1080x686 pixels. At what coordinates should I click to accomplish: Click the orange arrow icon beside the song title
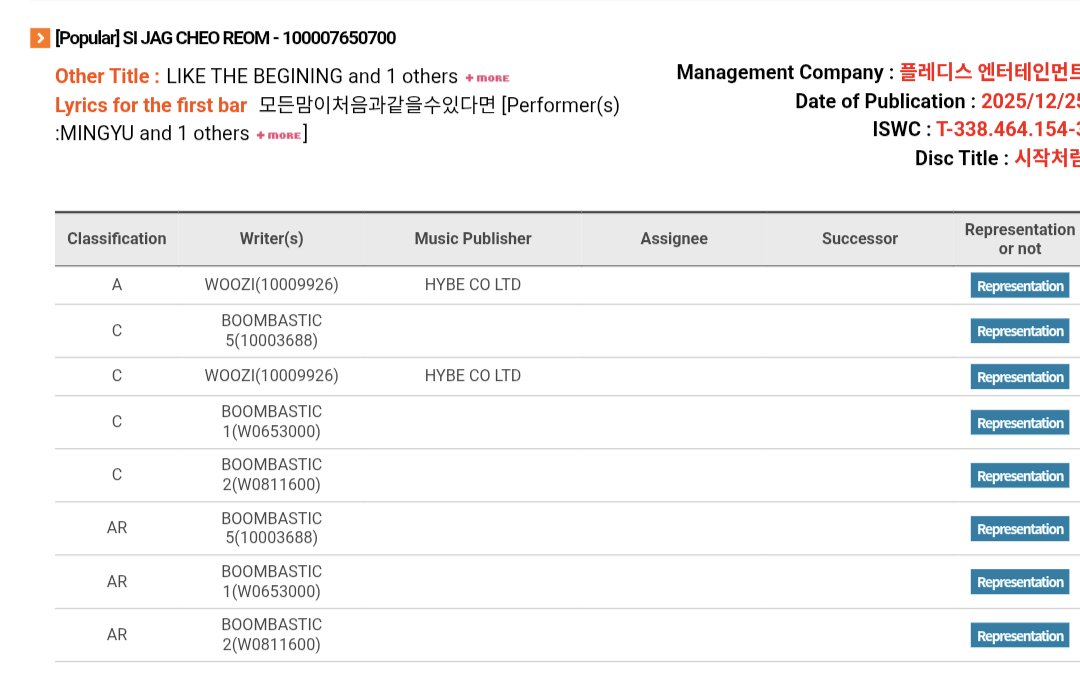(x=40, y=38)
